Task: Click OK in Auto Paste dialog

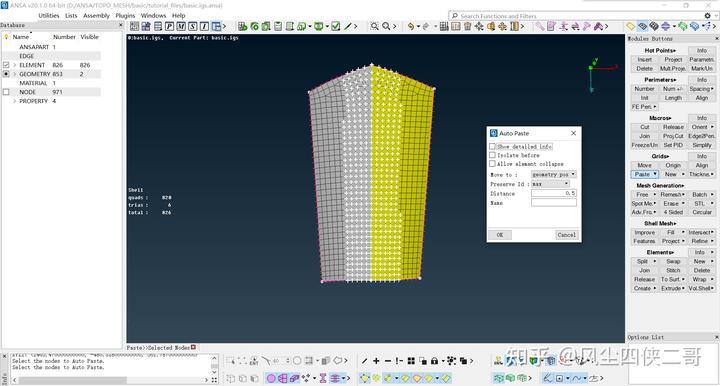Action: pos(500,235)
